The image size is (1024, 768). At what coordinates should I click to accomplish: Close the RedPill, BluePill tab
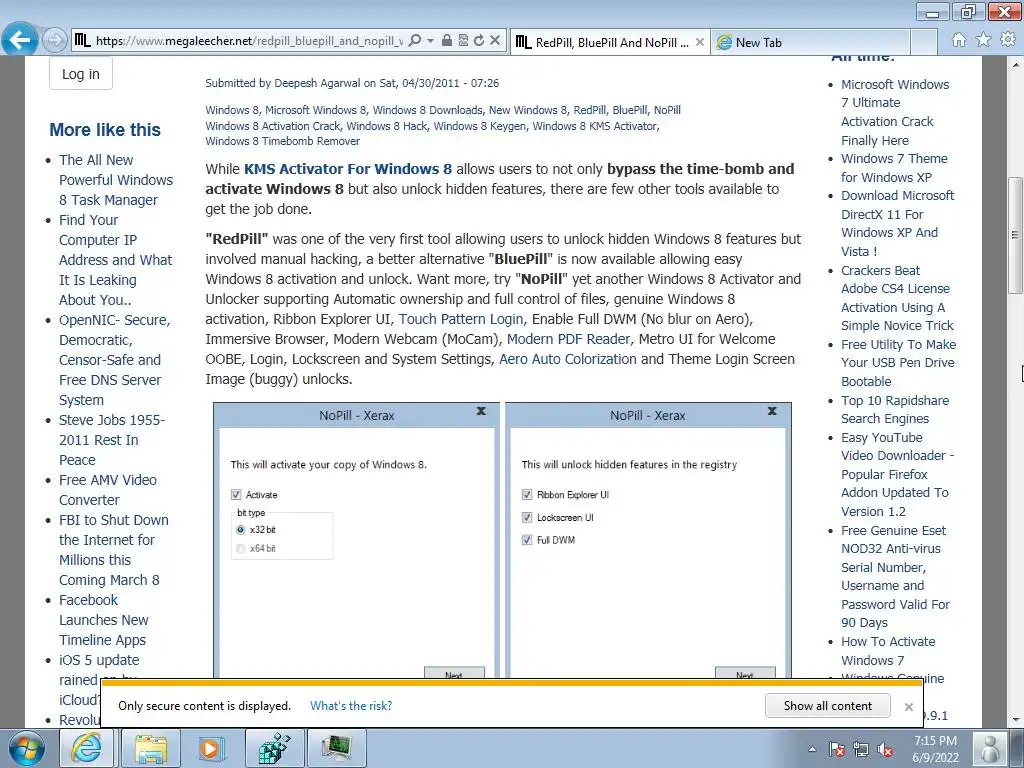(x=699, y=42)
